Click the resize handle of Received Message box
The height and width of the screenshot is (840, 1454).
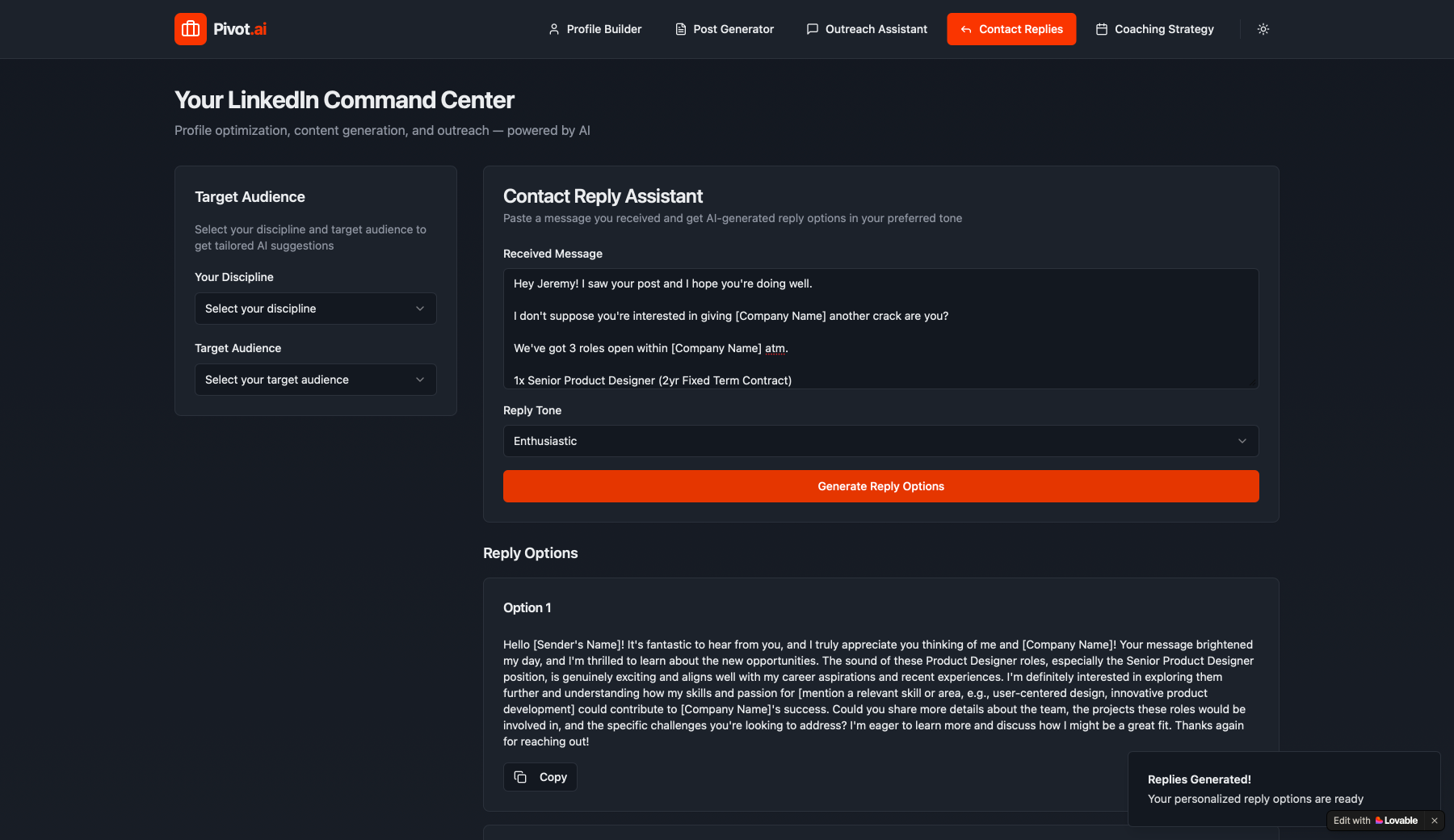[1254, 384]
